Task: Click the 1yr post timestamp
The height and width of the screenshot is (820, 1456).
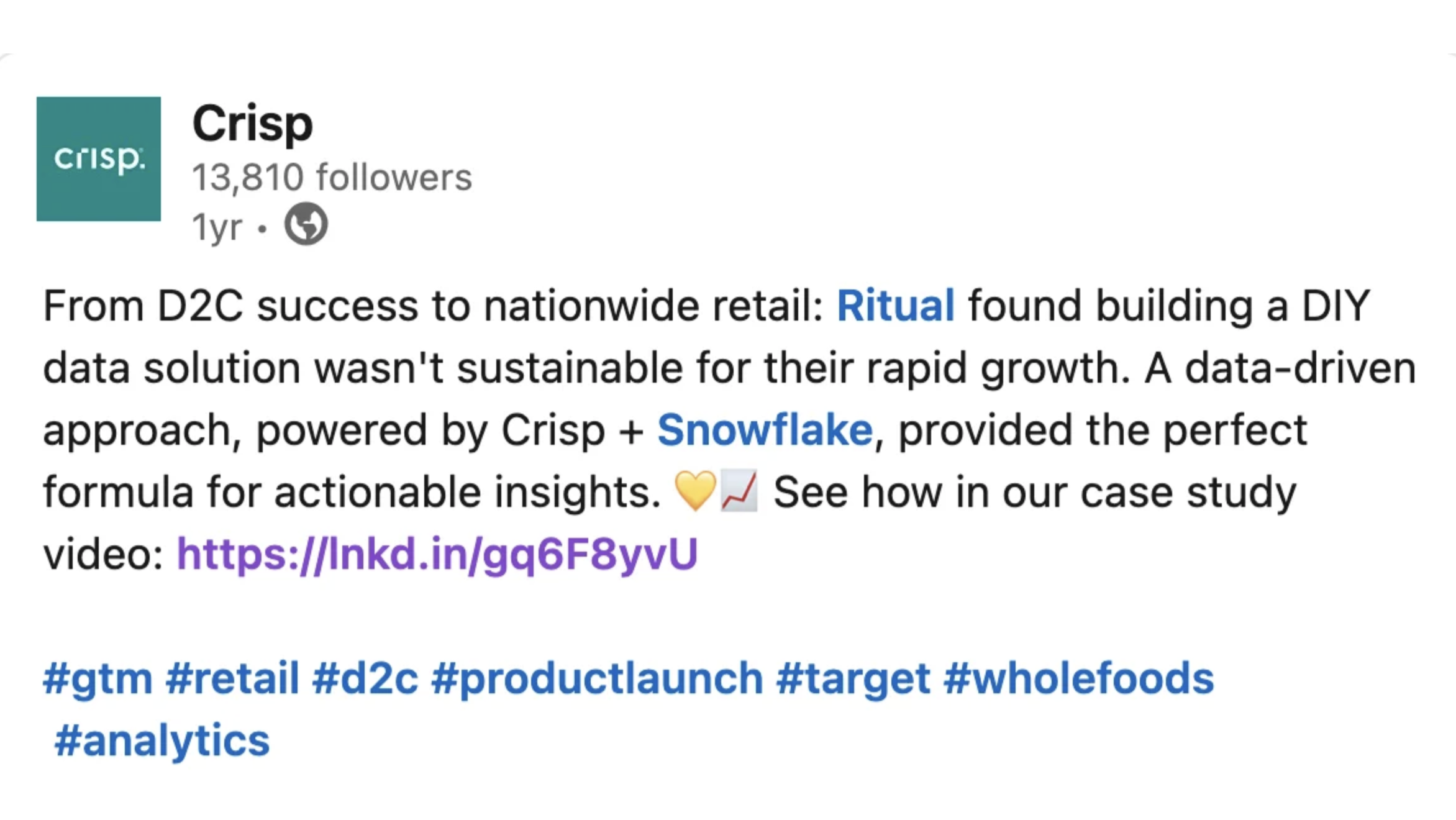Action: click(x=217, y=227)
